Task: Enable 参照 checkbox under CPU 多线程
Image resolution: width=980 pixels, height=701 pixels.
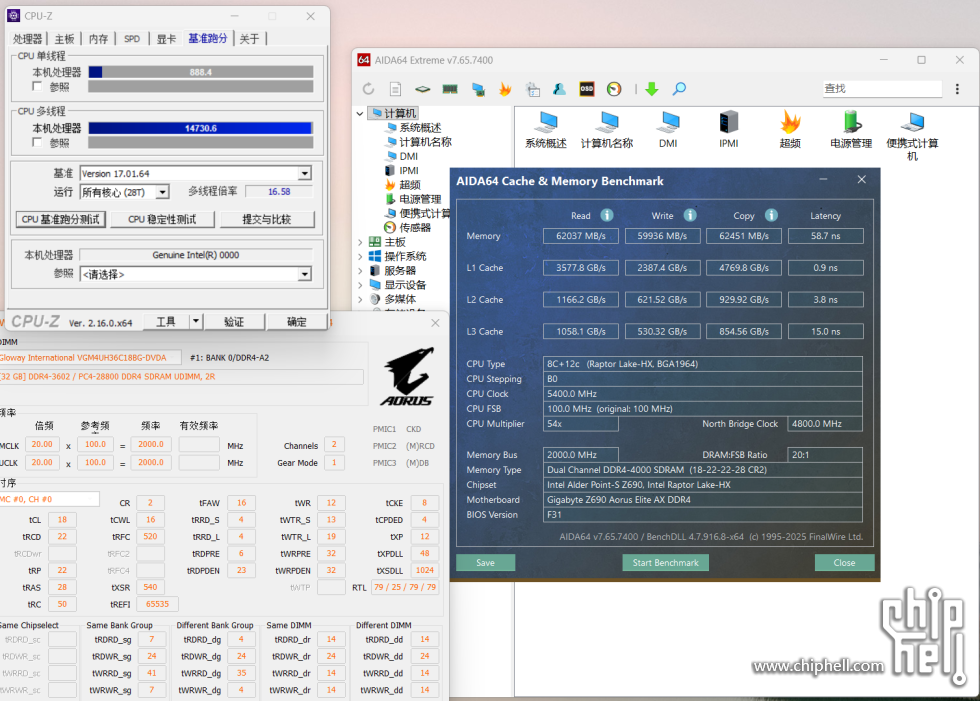Action: [x=38, y=143]
